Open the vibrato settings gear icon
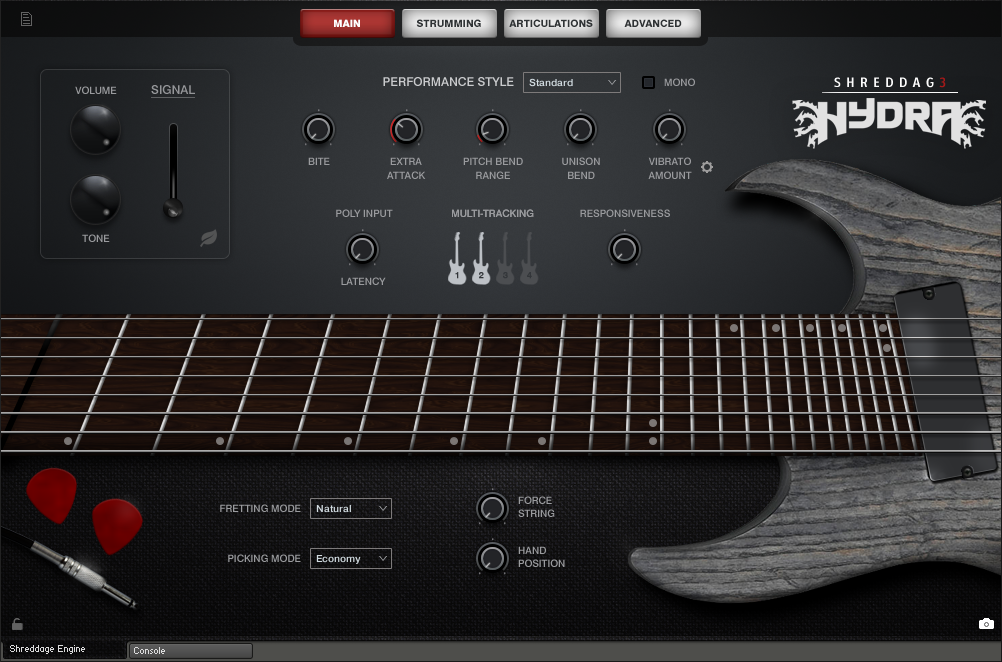The width and height of the screenshot is (1002, 662). 707,167
